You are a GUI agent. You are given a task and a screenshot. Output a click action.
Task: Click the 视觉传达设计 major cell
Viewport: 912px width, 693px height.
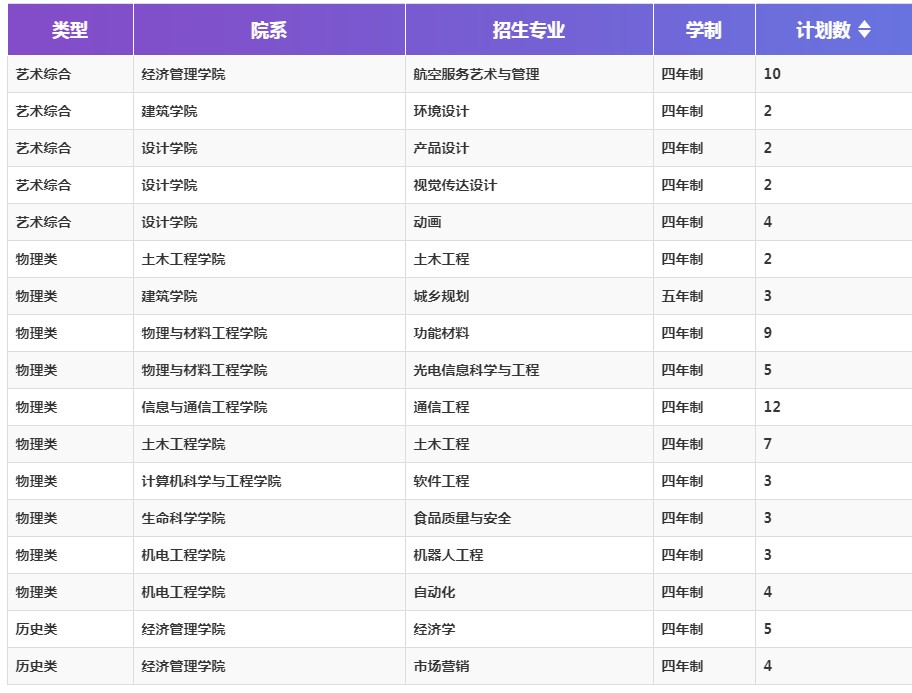point(455,185)
